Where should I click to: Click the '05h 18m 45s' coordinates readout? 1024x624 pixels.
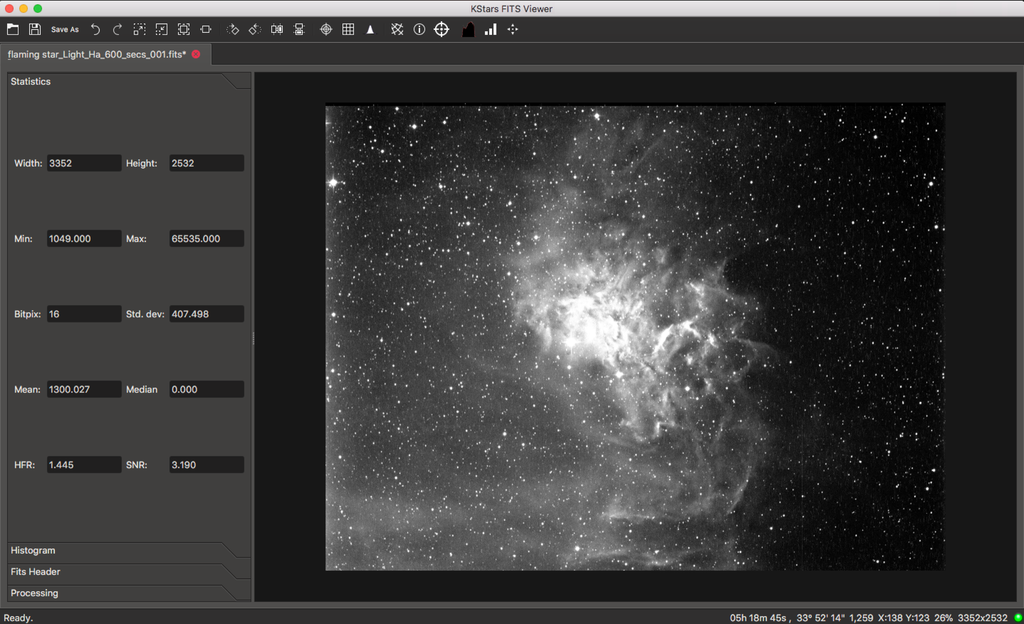[x=758, y=617]
